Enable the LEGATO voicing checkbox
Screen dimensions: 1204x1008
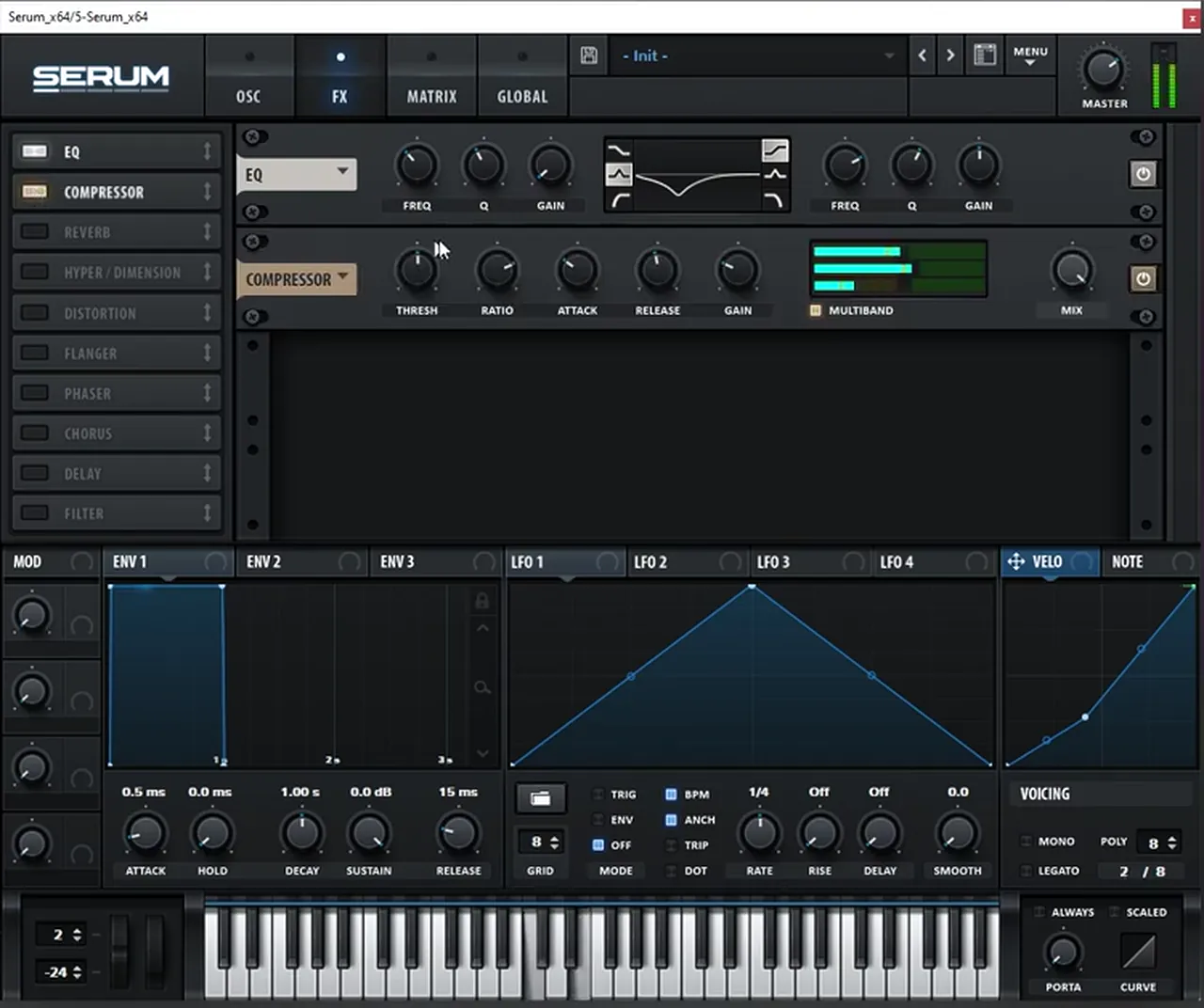tap(1026, 871)
